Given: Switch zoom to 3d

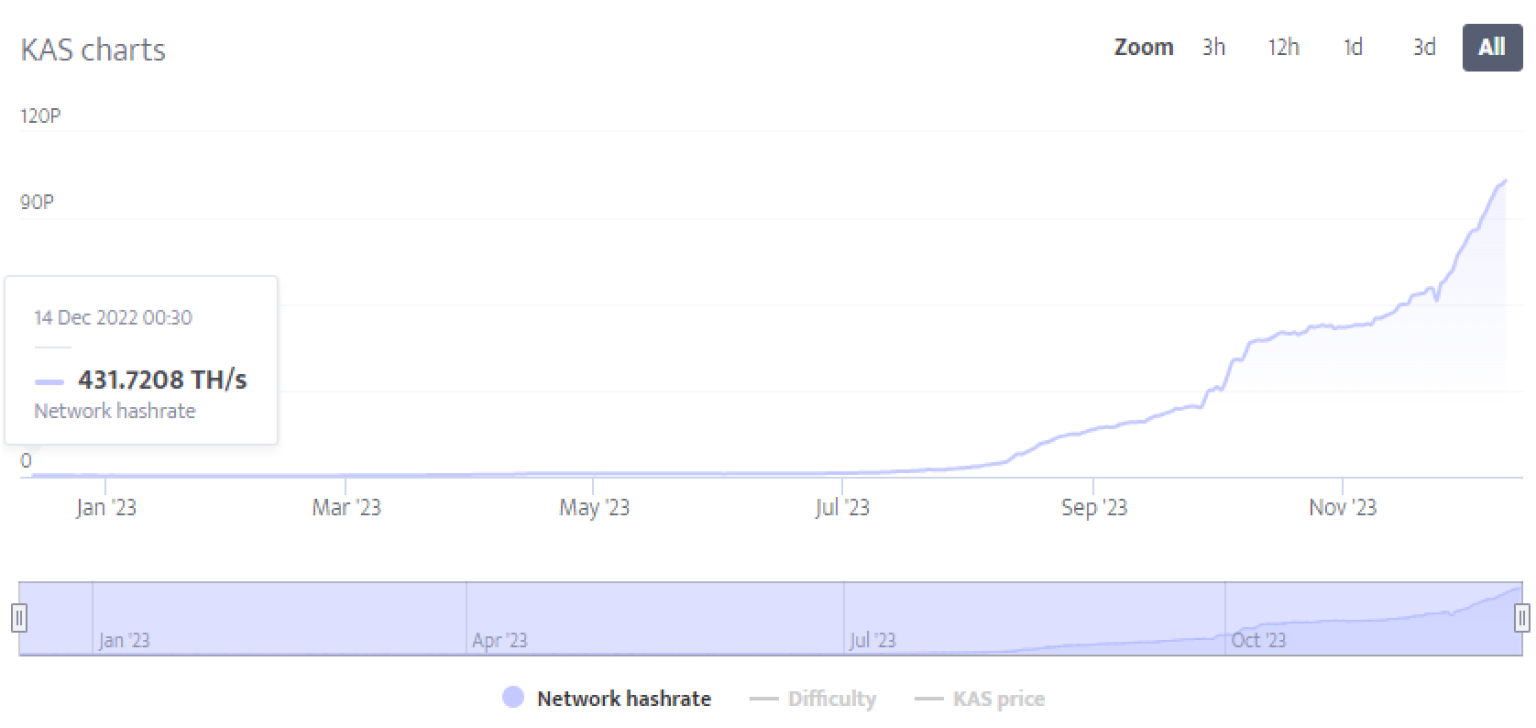Looking at the screenshot, I should 1424,47.
